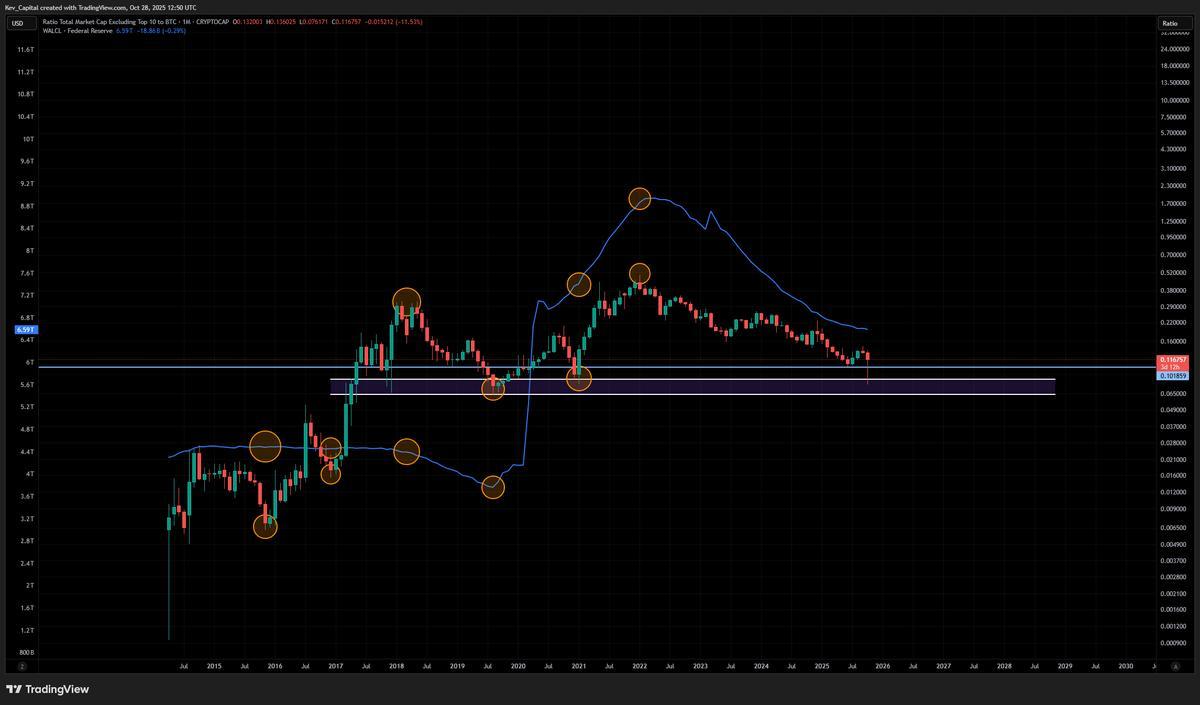Viewport: 1200px width, 705px height.
Task: Click the TradingView logo
Action: [47, 689]
